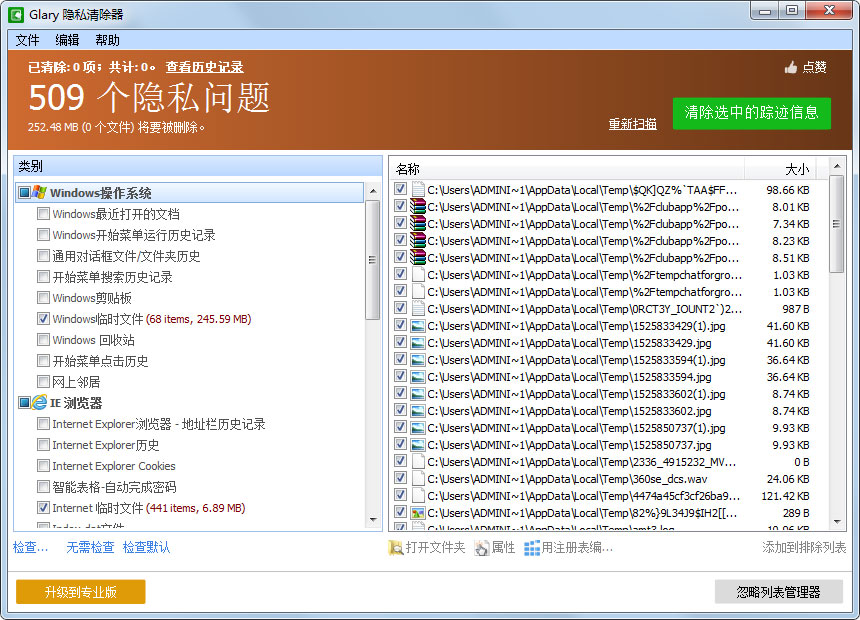
Task: Click archive icon of 8.23 KB clubapp file
Action: pos(418,241)
